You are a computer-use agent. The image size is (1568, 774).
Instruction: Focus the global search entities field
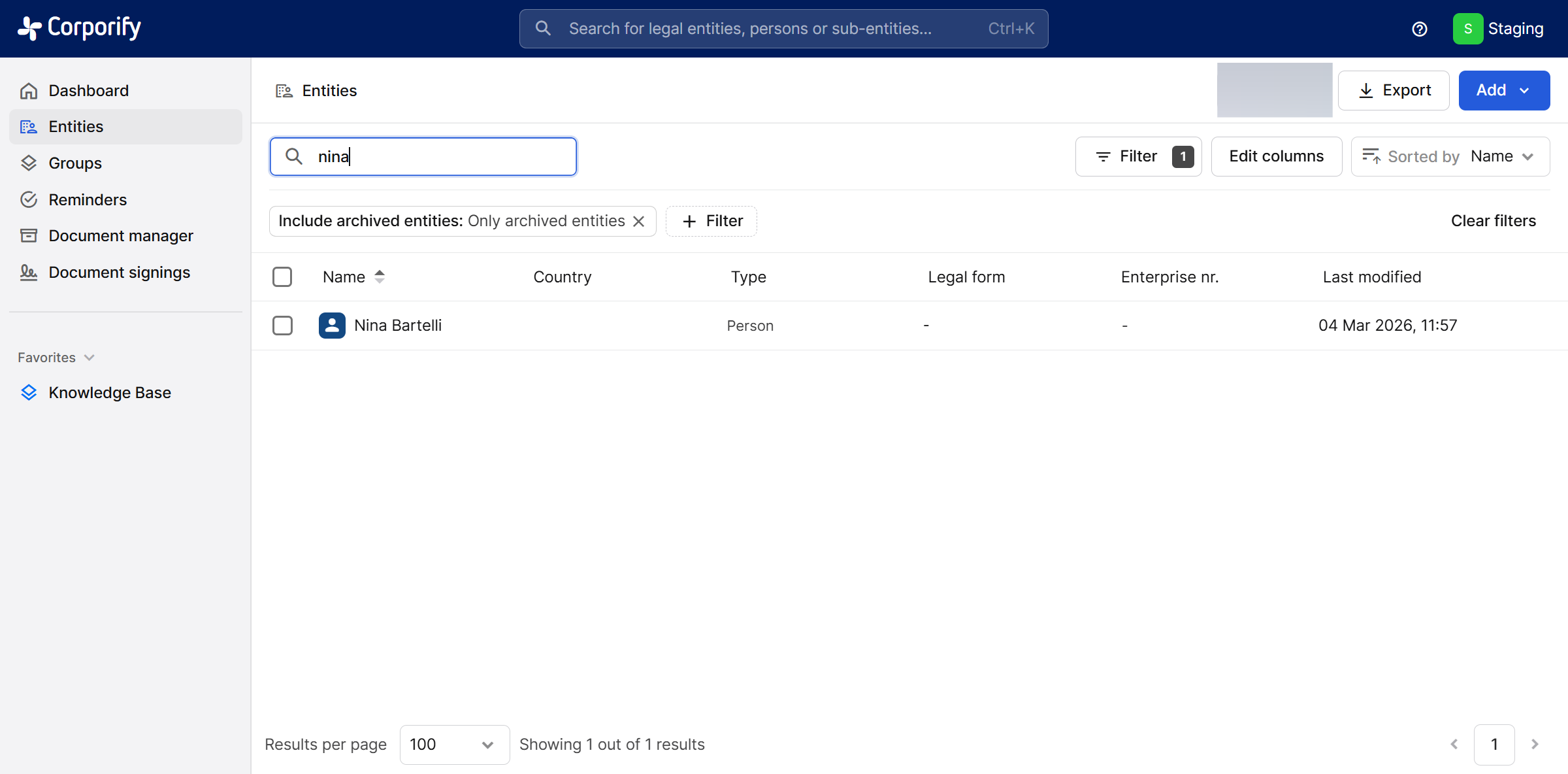click(783, 29)
